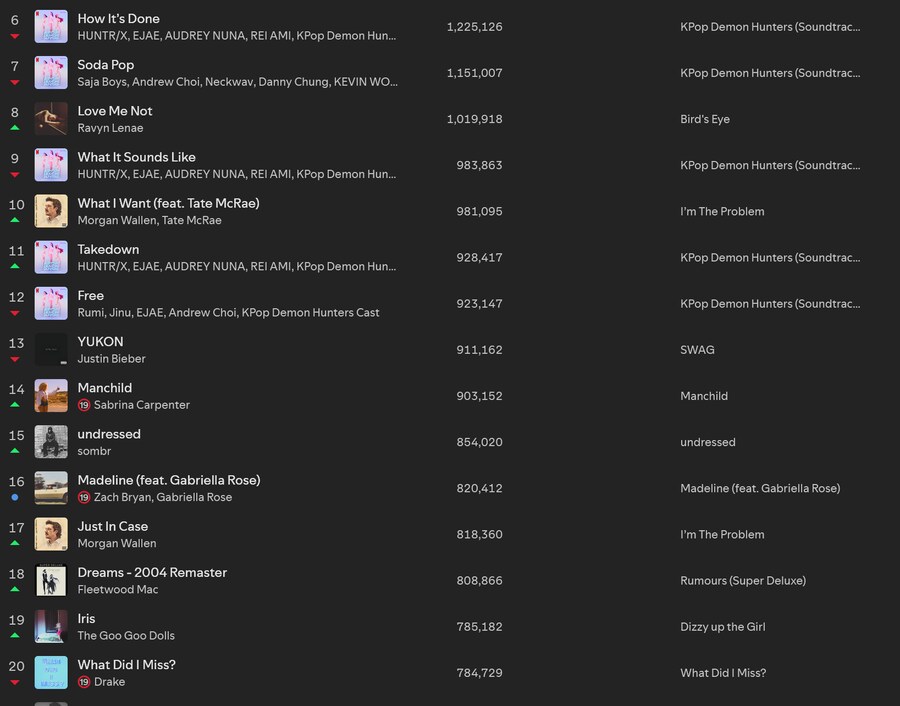900x706 pixels.
Task: Open artist Ravyn Lenae
Action: tap(110, 128)
